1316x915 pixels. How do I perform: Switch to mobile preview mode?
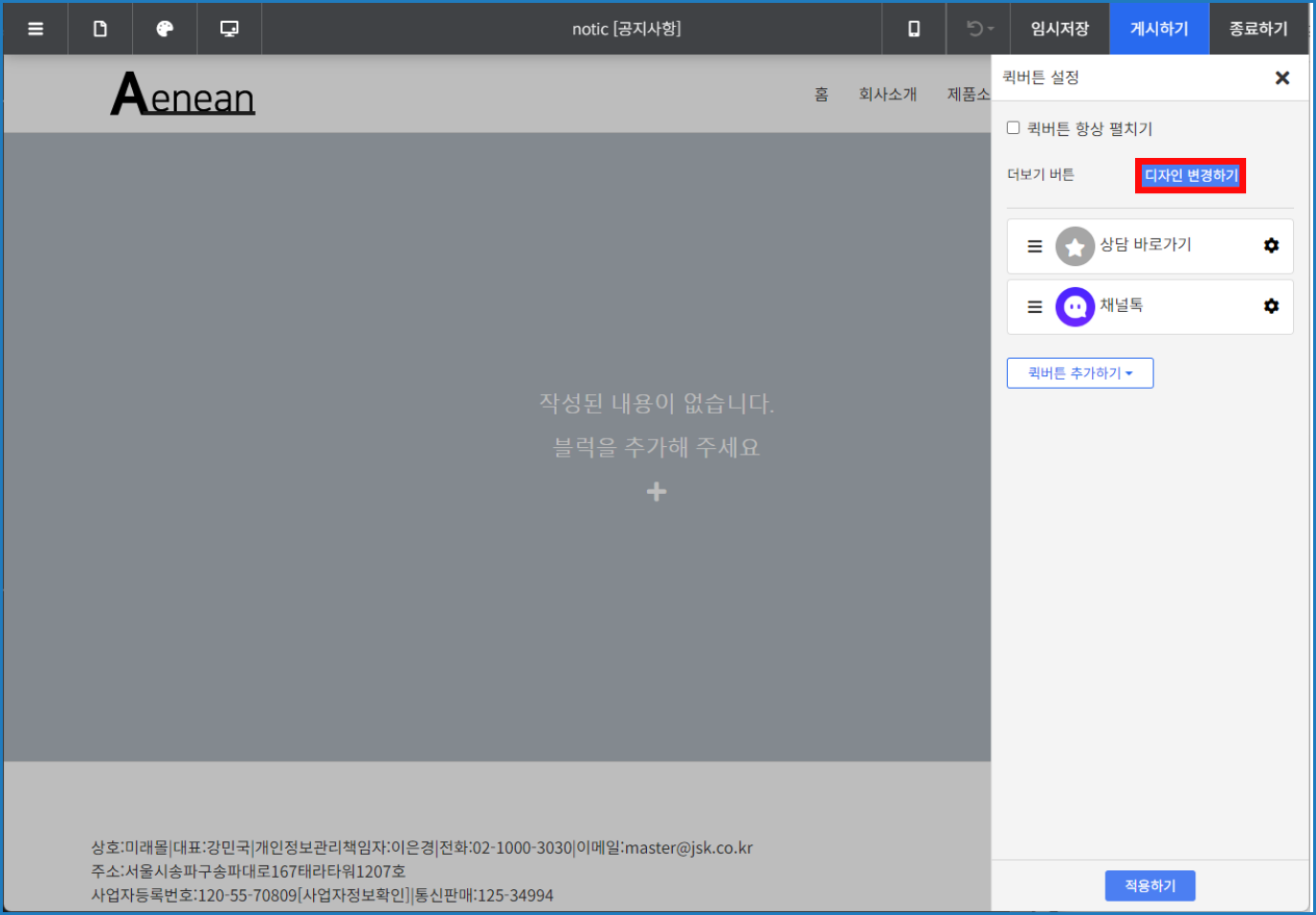tap(913, 28)
